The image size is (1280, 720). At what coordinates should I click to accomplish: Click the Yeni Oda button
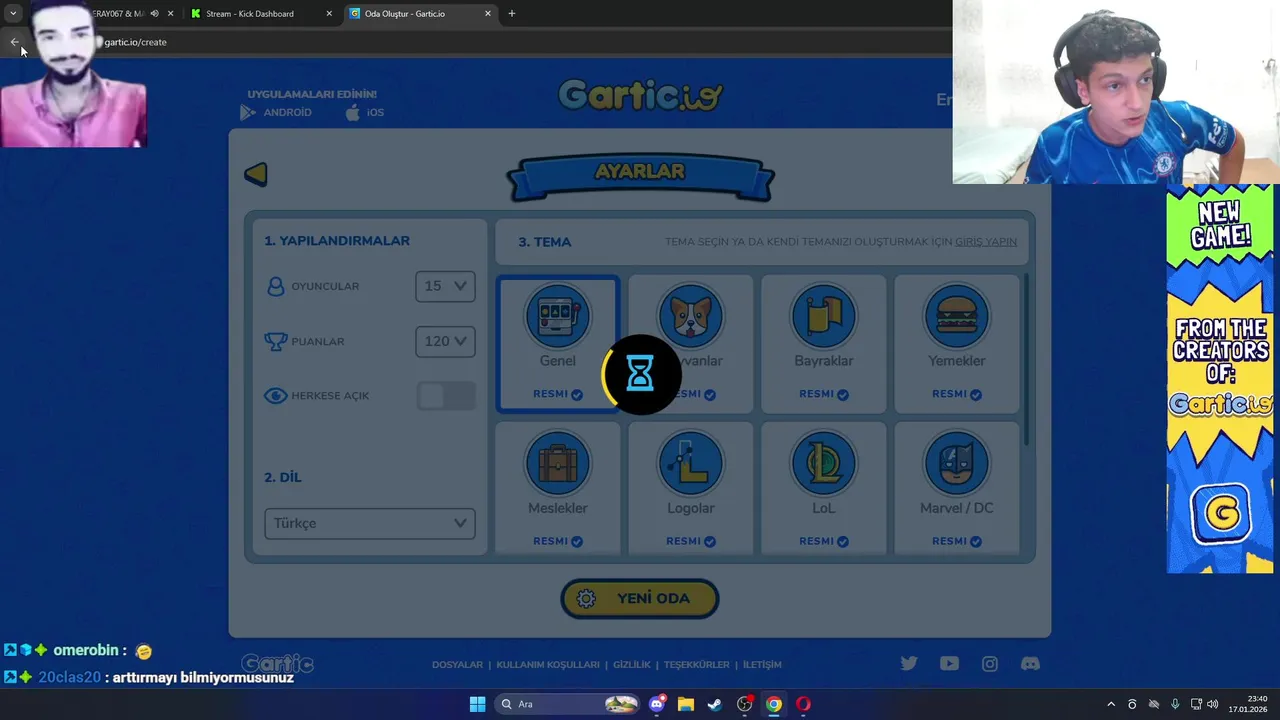click(x=640, y=598)
